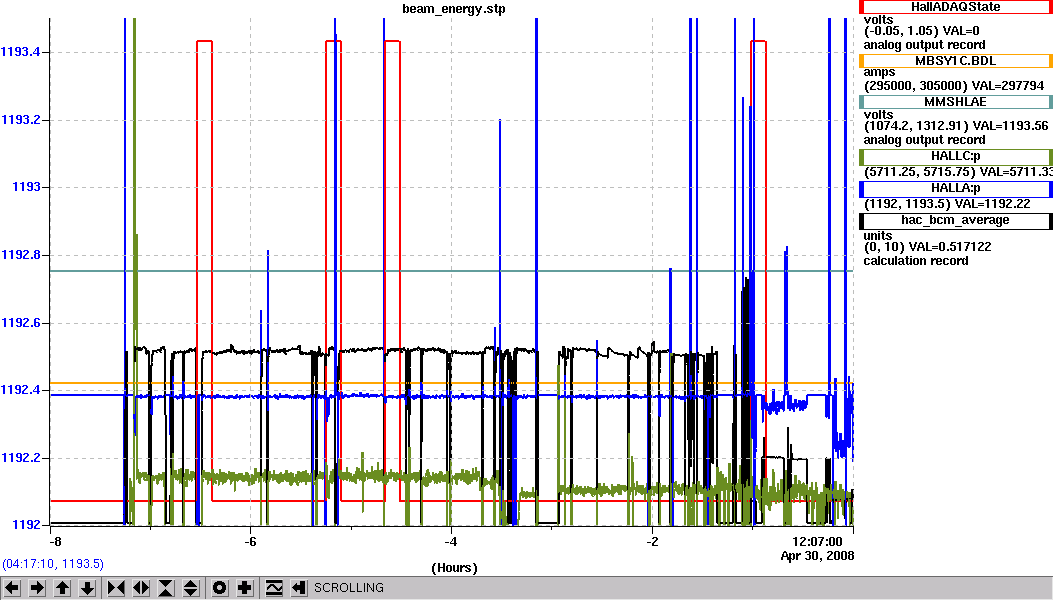Screen dimensions: 1053x600
Task: Click the VAL=1193.56 range text under MMSHLAE
Action: tap(956, 126)
